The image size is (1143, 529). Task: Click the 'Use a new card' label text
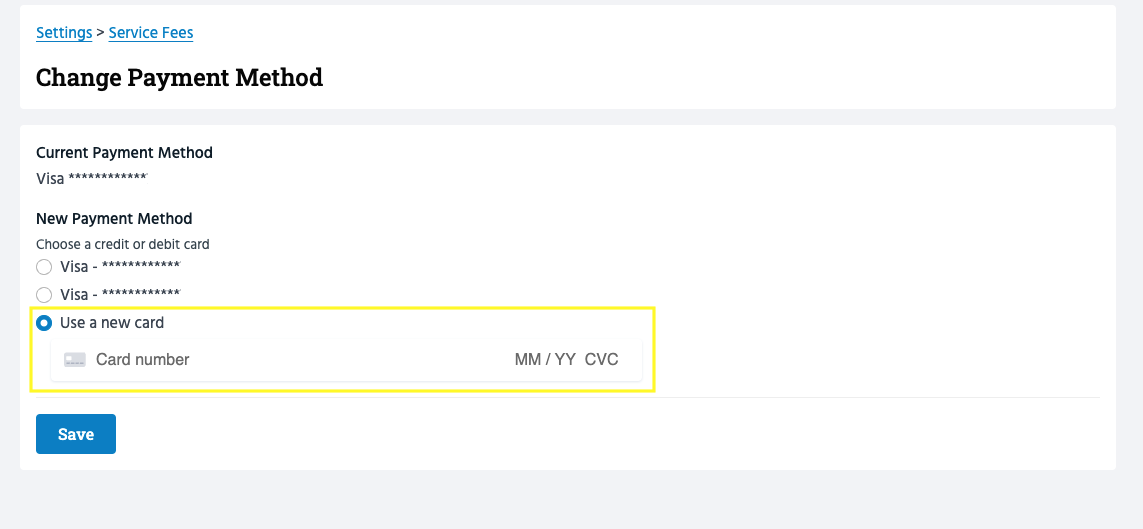tap(112, 323)
